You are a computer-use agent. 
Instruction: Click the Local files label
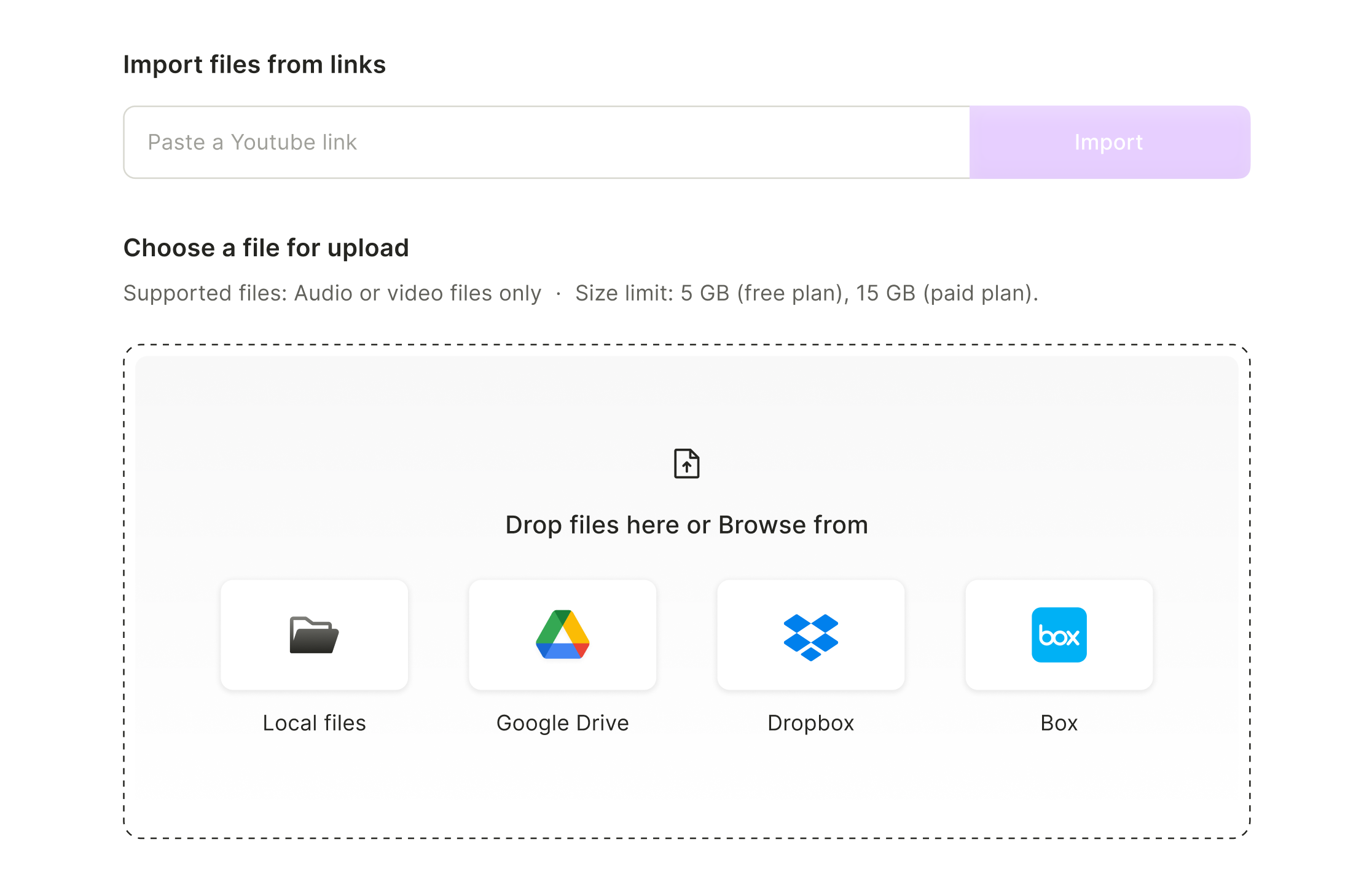(314, 723)
